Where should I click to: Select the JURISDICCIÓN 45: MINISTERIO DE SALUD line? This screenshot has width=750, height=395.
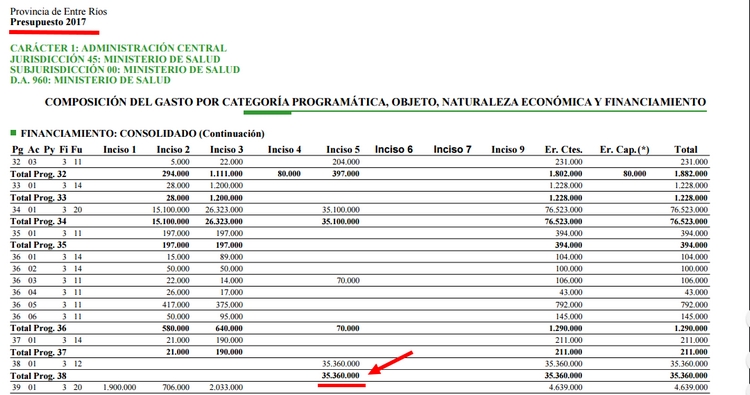click(x=115, y=59)
